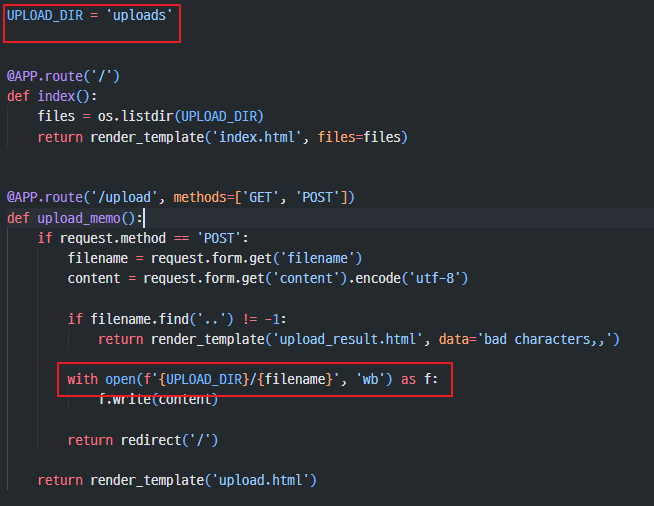Click the "return redirect('/')" line
654x506 pixels.
point(143,440)
